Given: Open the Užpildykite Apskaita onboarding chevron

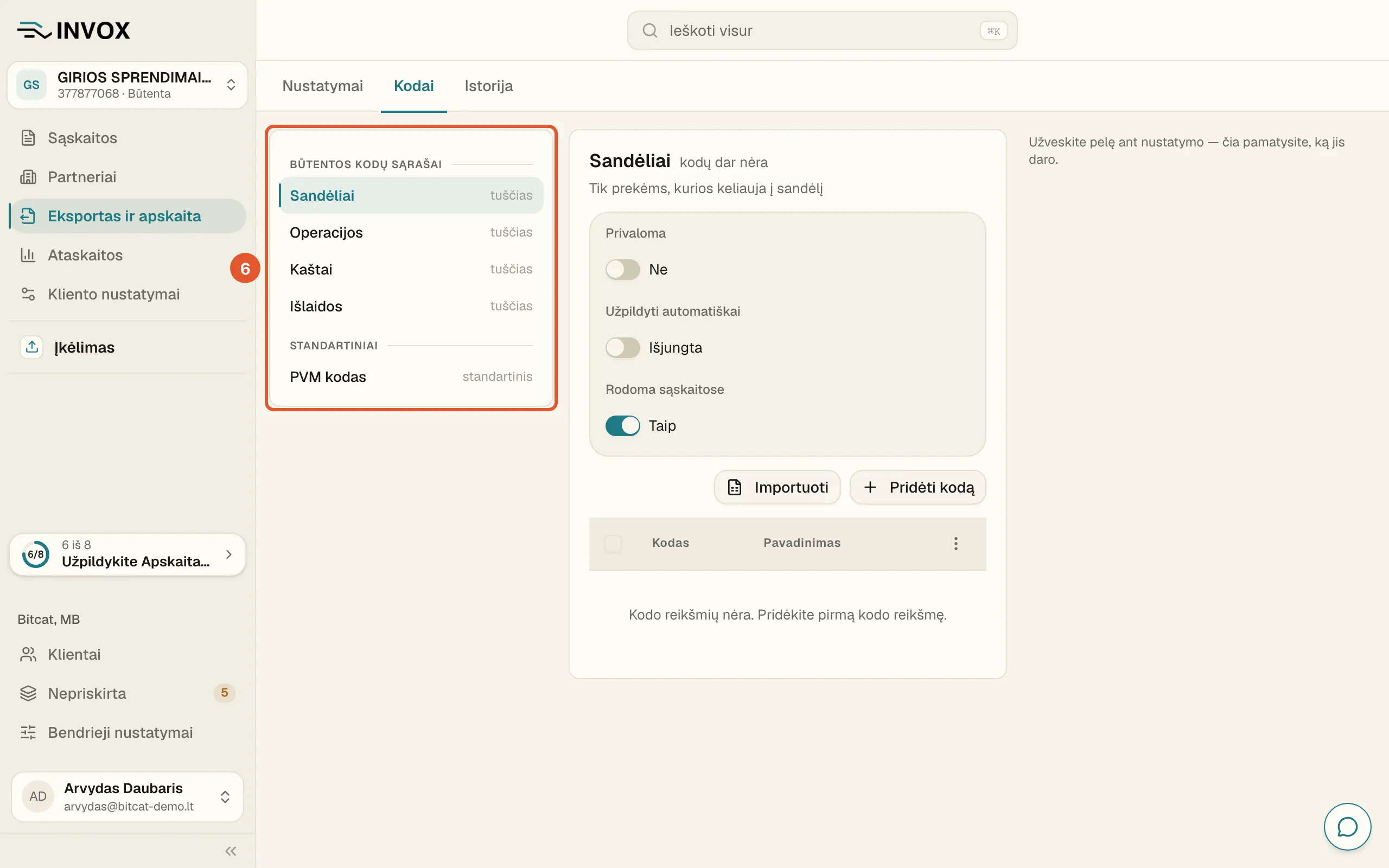Looking at the screenshot, I should 229,554.
